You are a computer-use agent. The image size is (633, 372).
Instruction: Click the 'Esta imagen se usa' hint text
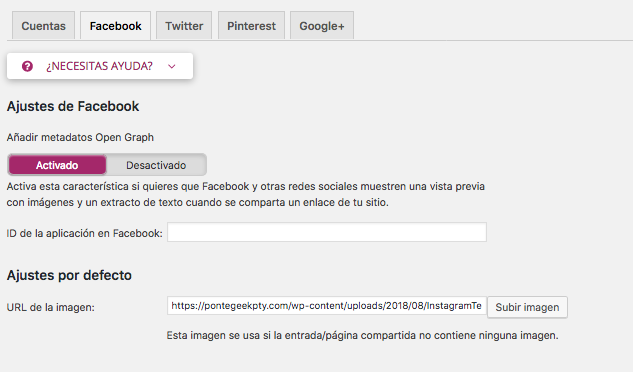(x=363, y=335)
